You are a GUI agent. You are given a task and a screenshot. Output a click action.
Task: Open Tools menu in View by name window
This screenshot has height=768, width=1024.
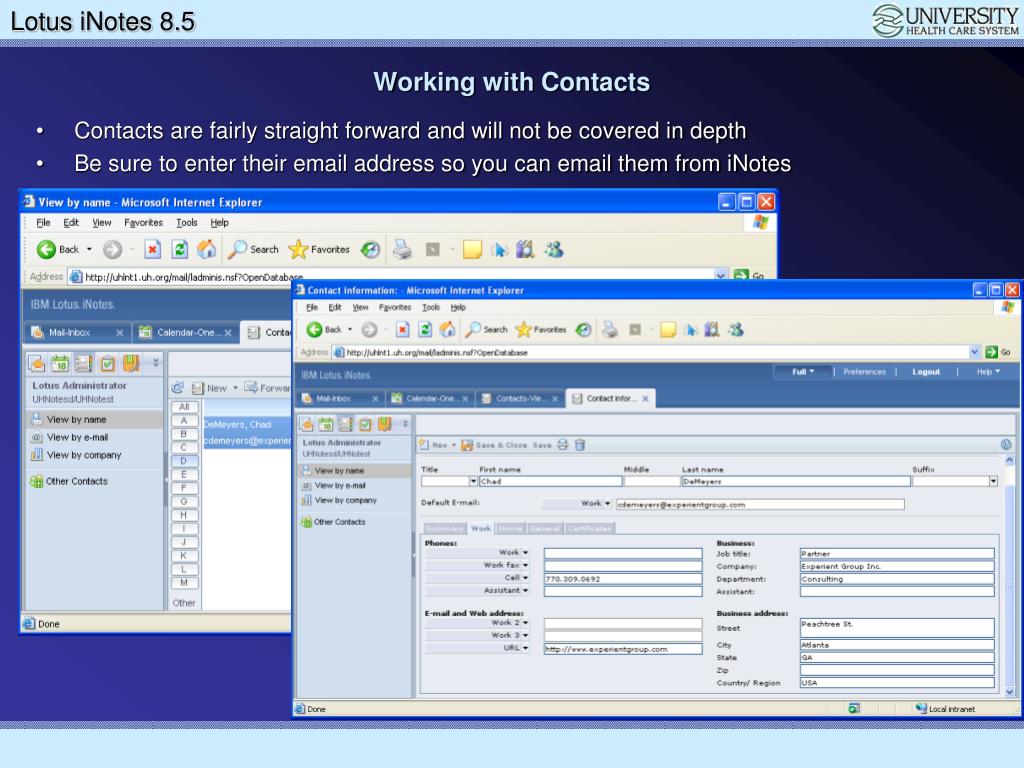click(x=187, y=223)
